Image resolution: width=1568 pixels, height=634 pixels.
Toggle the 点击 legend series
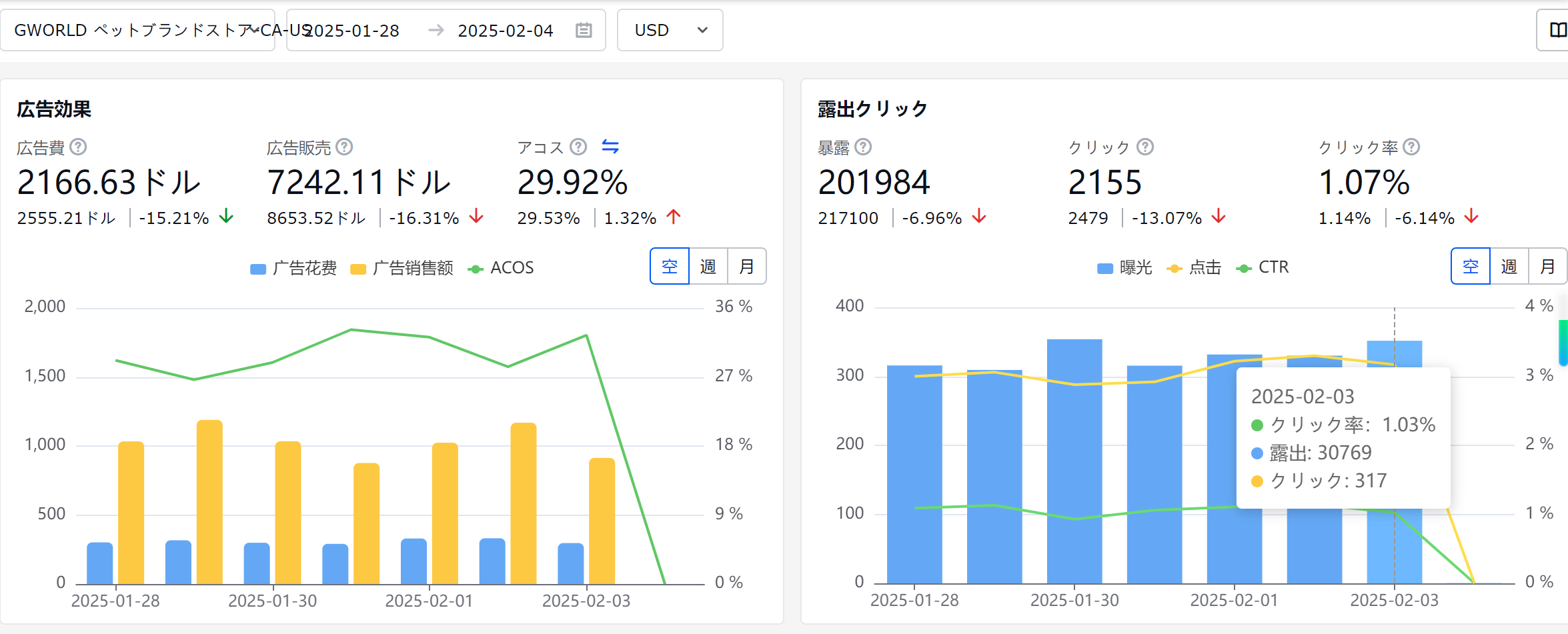coord(1194,267)
